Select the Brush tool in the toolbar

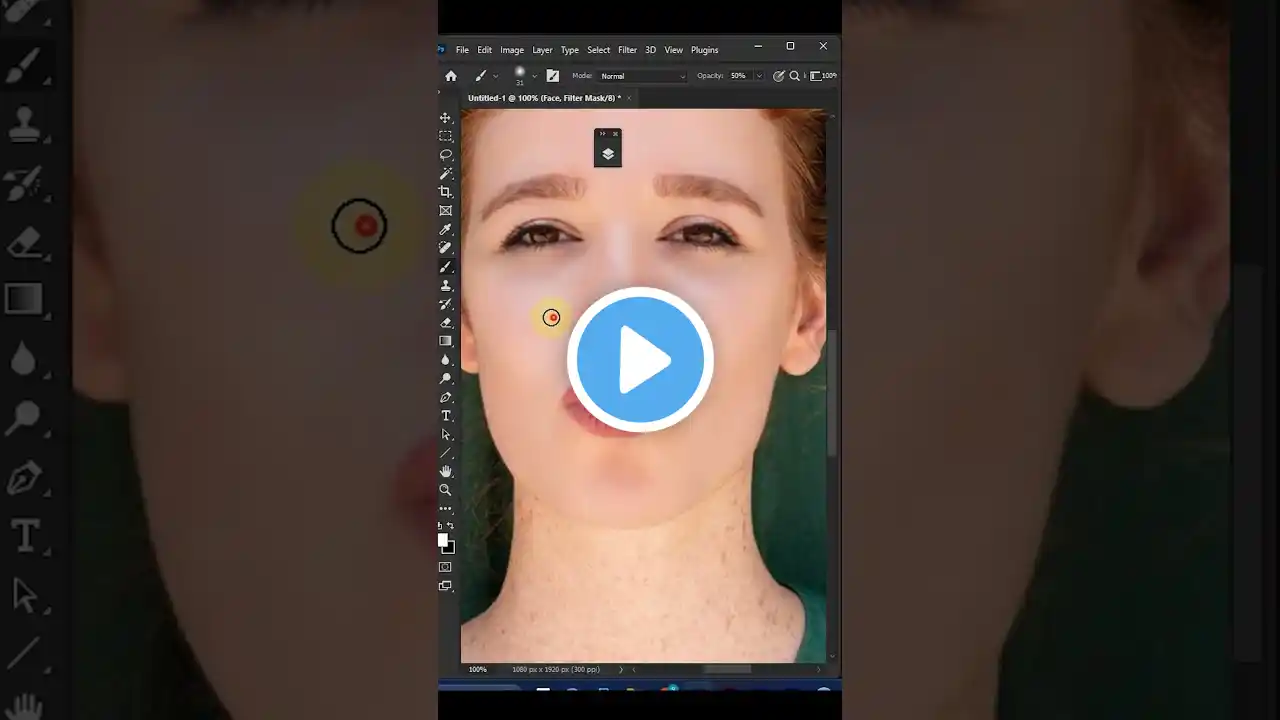(446, 266)
